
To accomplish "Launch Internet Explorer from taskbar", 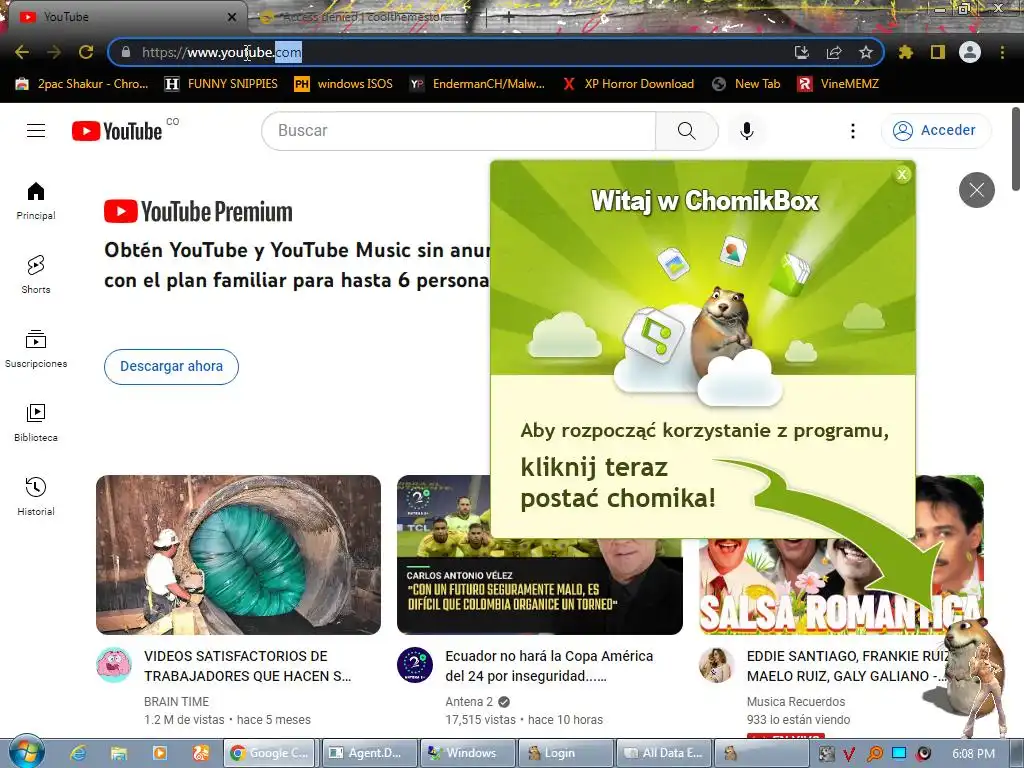I will (78, 753).
